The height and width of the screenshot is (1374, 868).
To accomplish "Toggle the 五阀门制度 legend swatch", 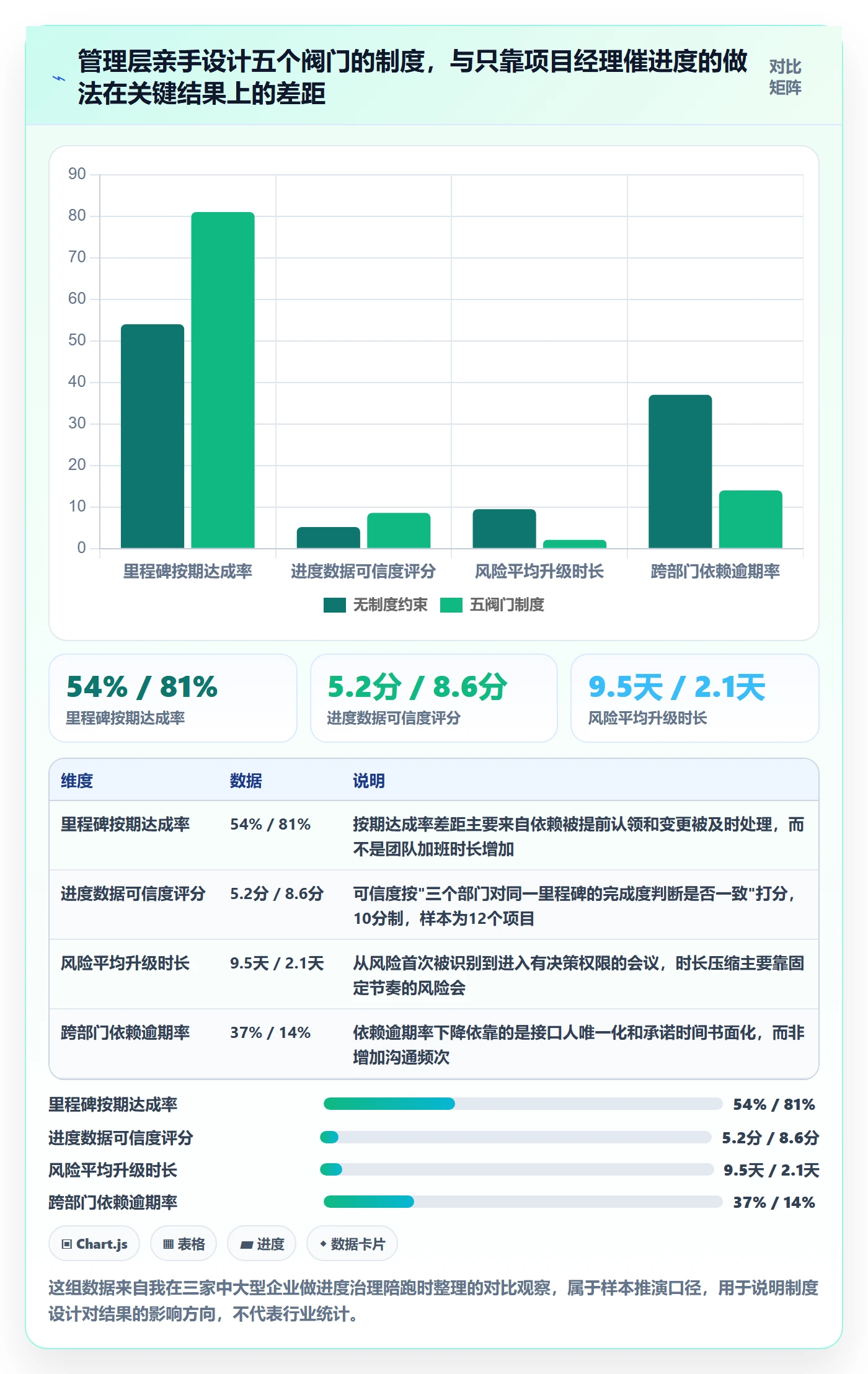I will click(451, 605).
